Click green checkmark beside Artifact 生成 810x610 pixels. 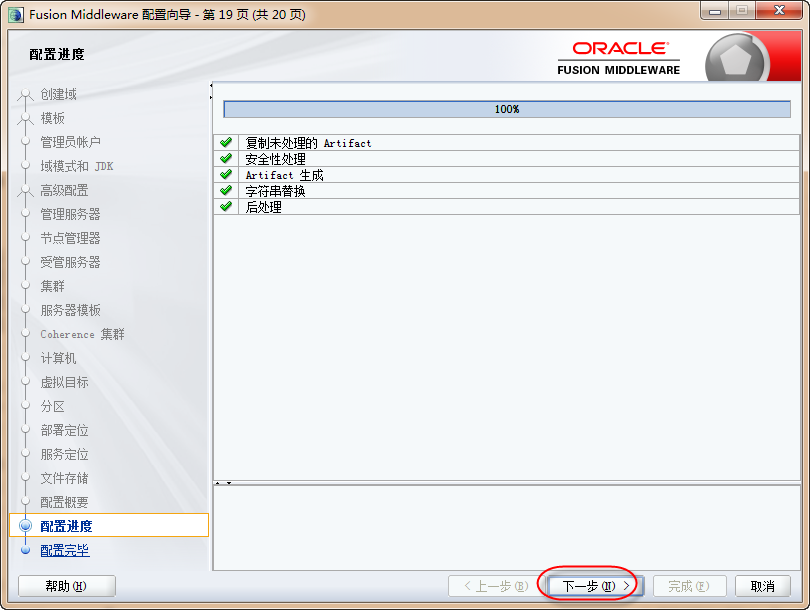[x=226, y=174]
